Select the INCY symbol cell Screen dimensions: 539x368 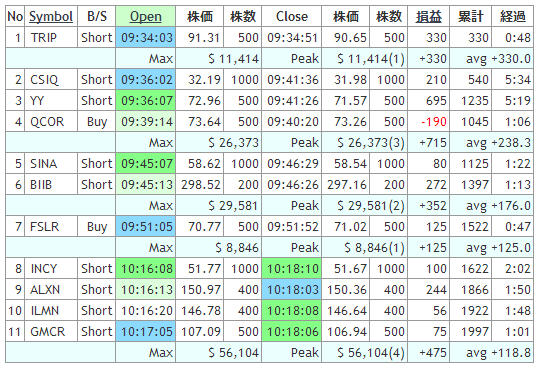pos(51,269)
